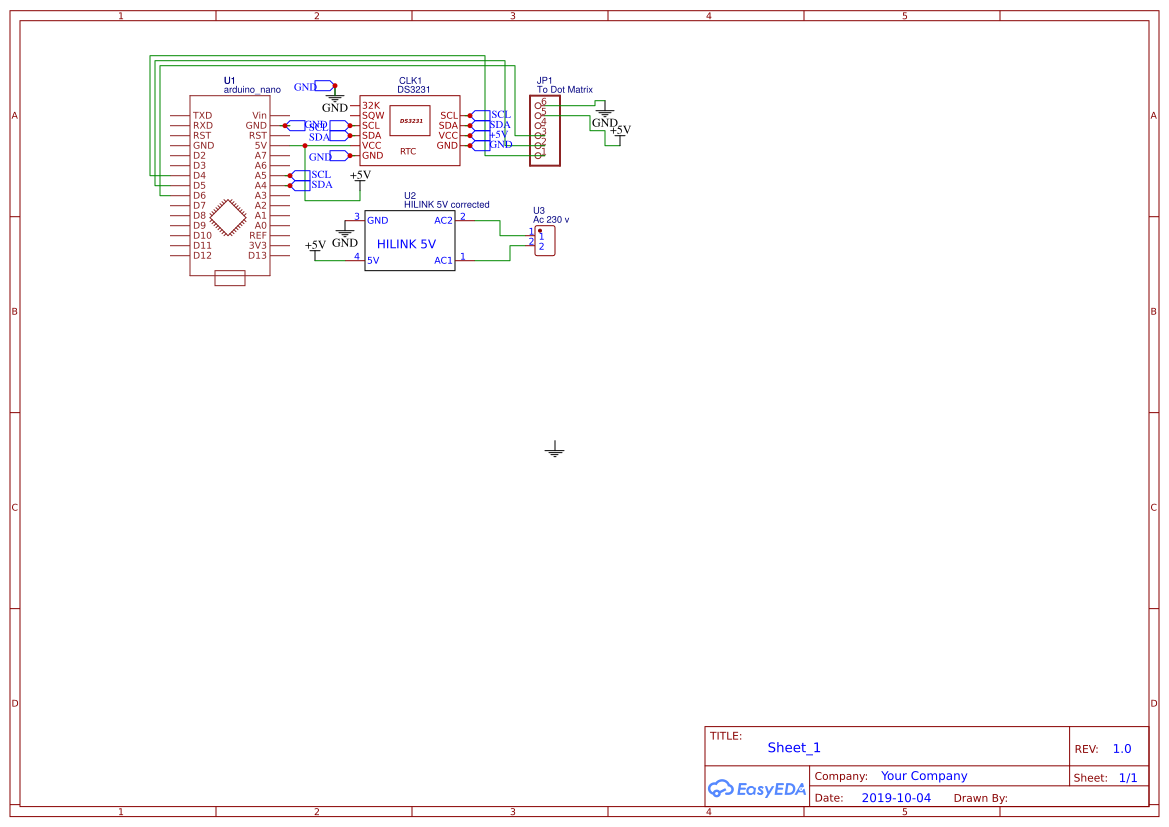Select the GND net flag above the DS3231
Viewport: 1169px width, 827px height.
pos(322,87)
